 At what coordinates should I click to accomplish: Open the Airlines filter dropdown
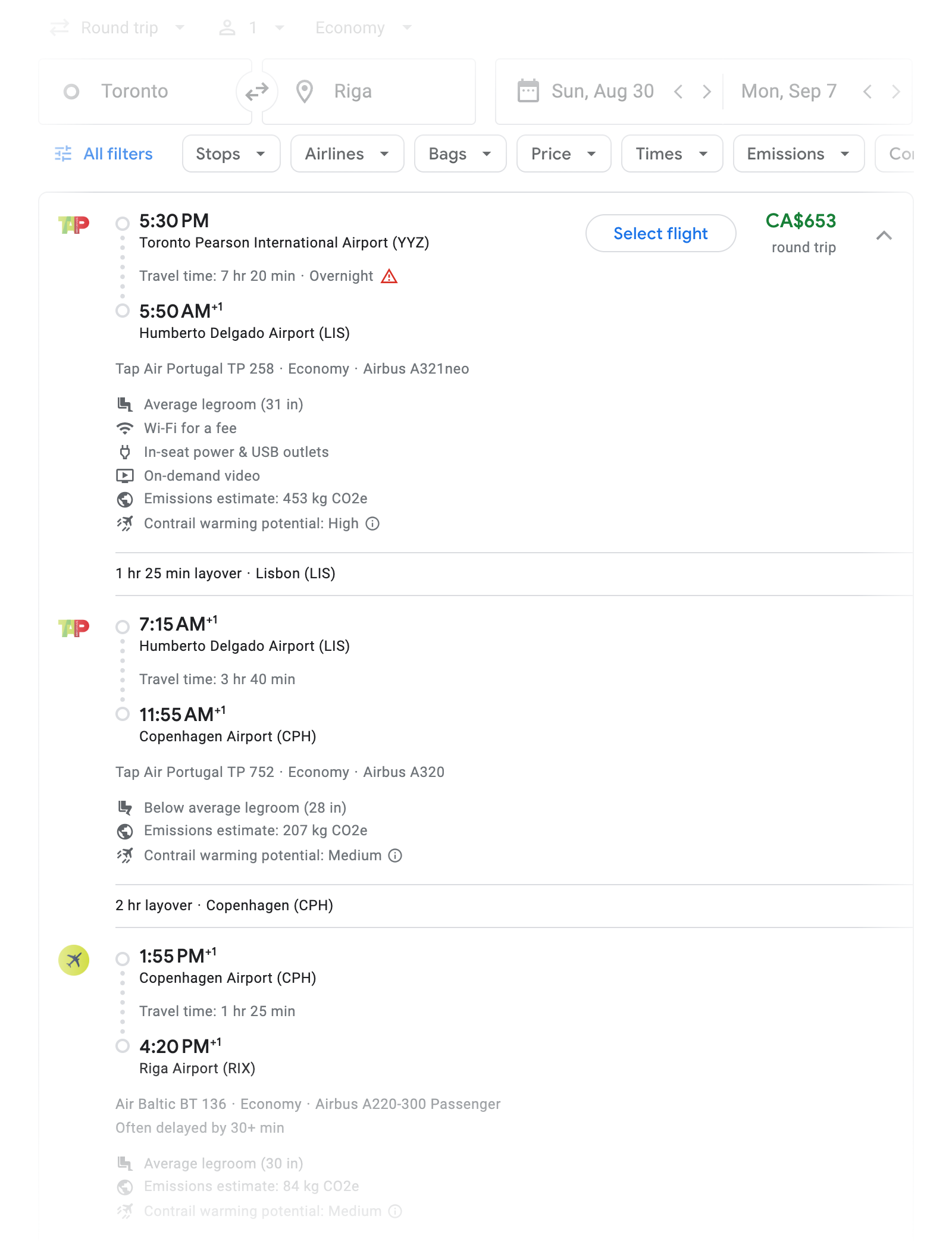pyautogui.click(x=347, y=153)
